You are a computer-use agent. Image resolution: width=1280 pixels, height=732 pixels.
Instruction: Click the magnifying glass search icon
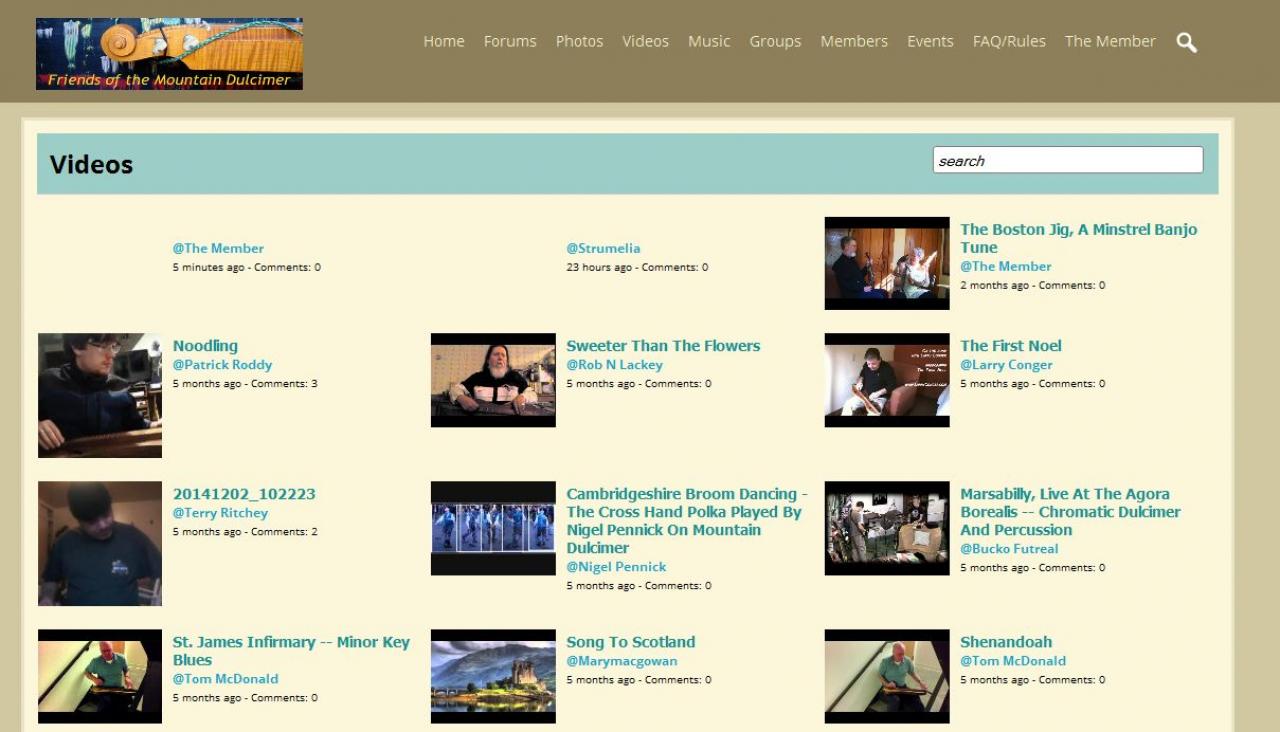[1186, 42]
